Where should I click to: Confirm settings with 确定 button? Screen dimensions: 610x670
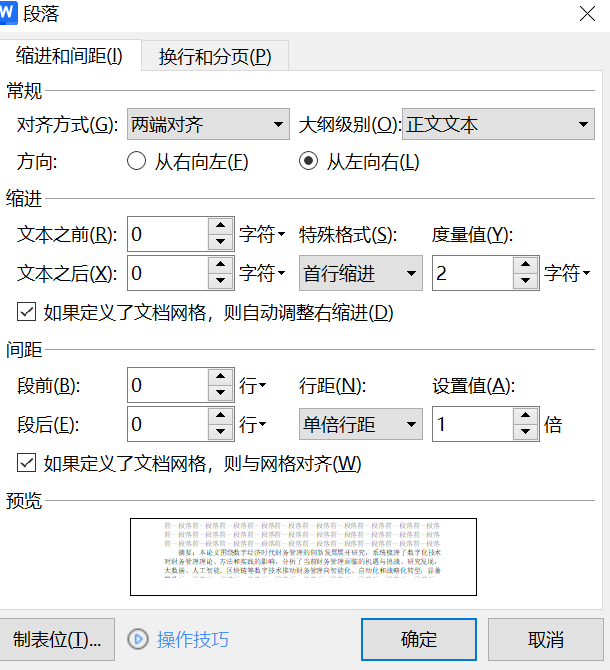pyautogui.click(x=419, y=639)
